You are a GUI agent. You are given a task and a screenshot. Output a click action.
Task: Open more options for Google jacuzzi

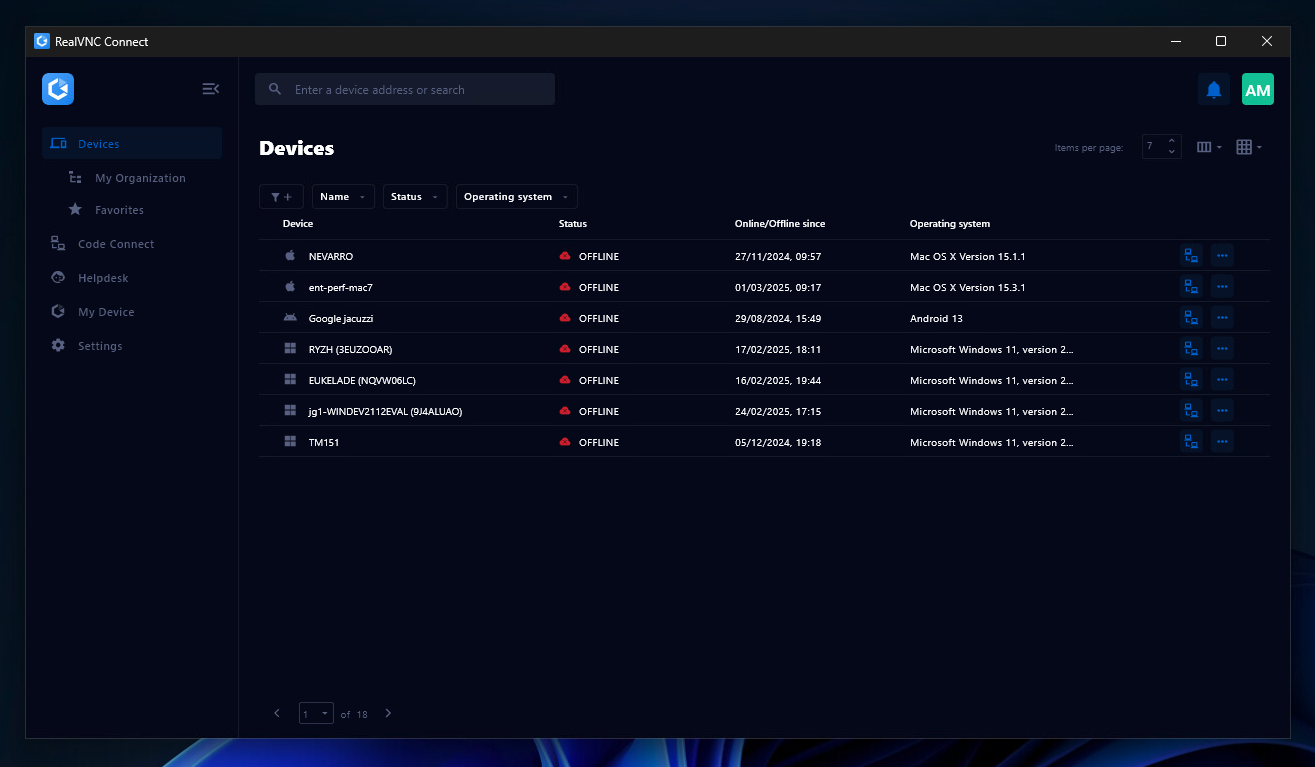click(x=1222, y=318)
